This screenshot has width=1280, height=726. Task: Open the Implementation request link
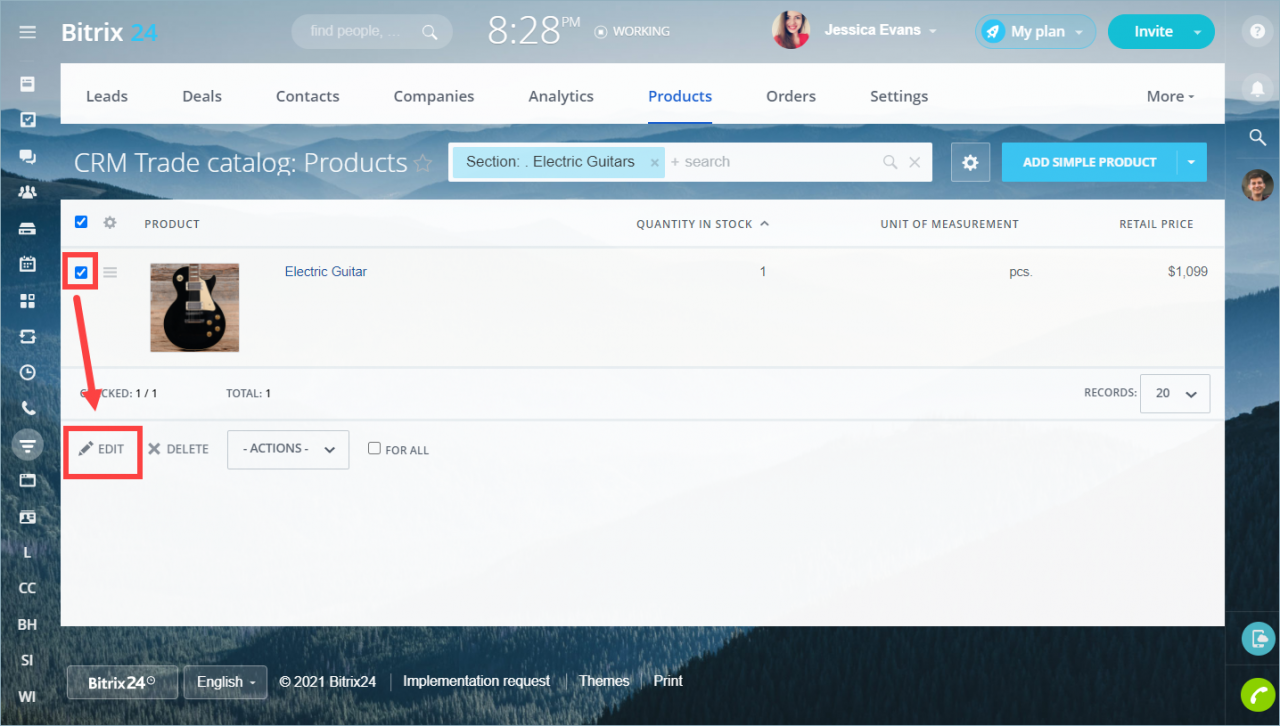click(x=476, y=681)
